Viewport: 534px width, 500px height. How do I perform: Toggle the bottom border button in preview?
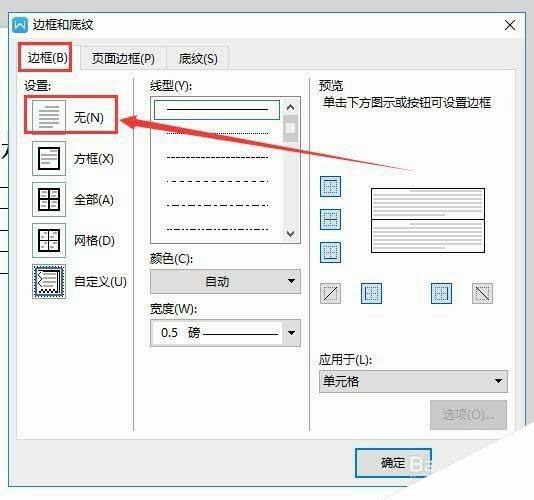click(330, 252)
